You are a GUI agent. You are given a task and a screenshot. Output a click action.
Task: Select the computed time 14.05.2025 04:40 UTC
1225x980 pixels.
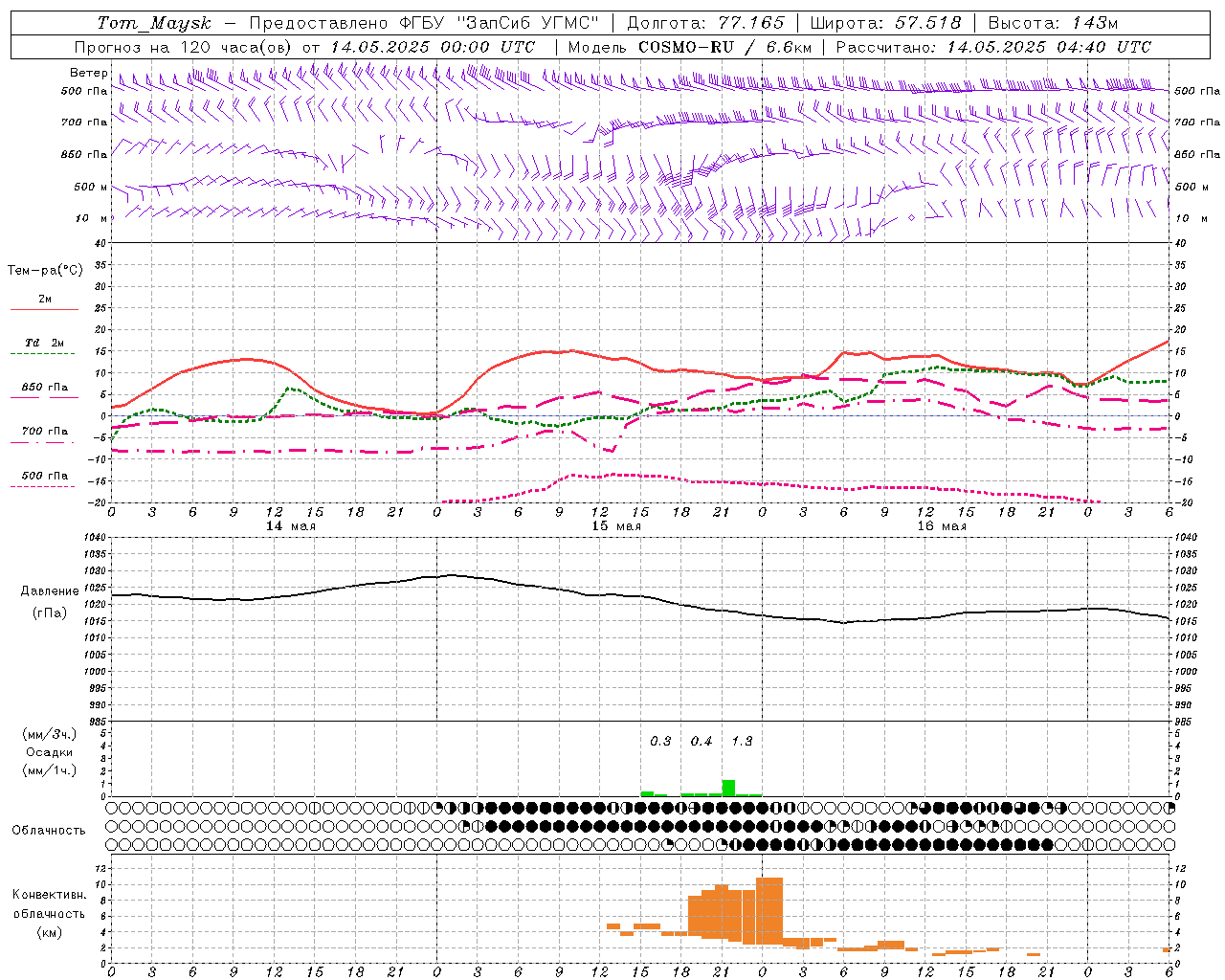[1049, 47]
